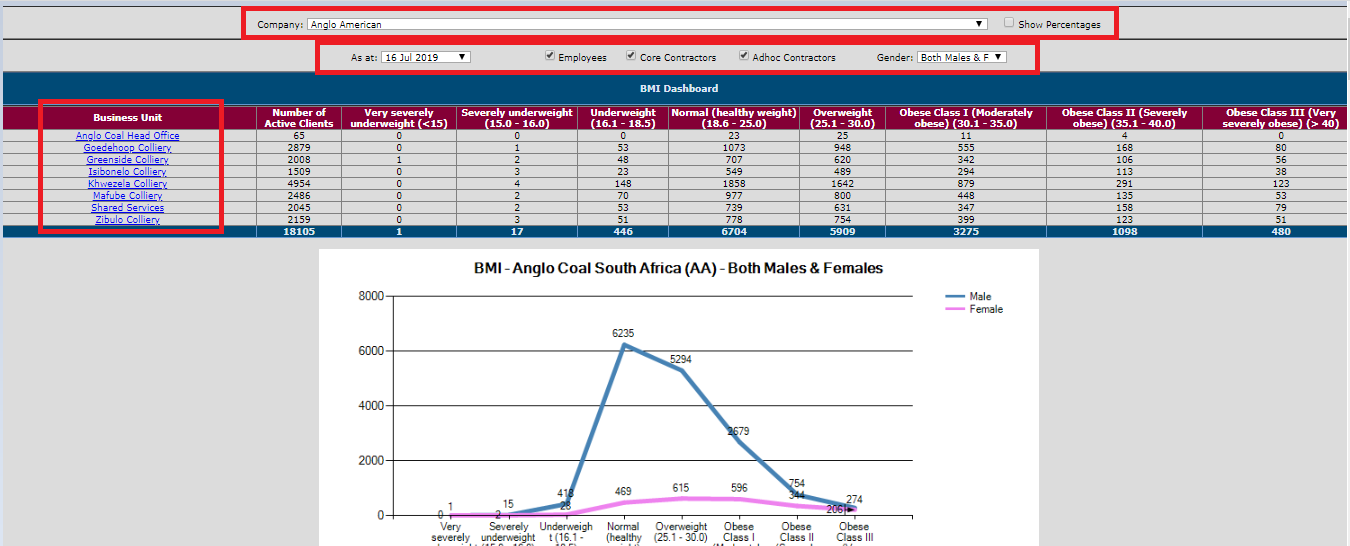
Task: Click the female data point labeled 615
Action: pos(681,498)
